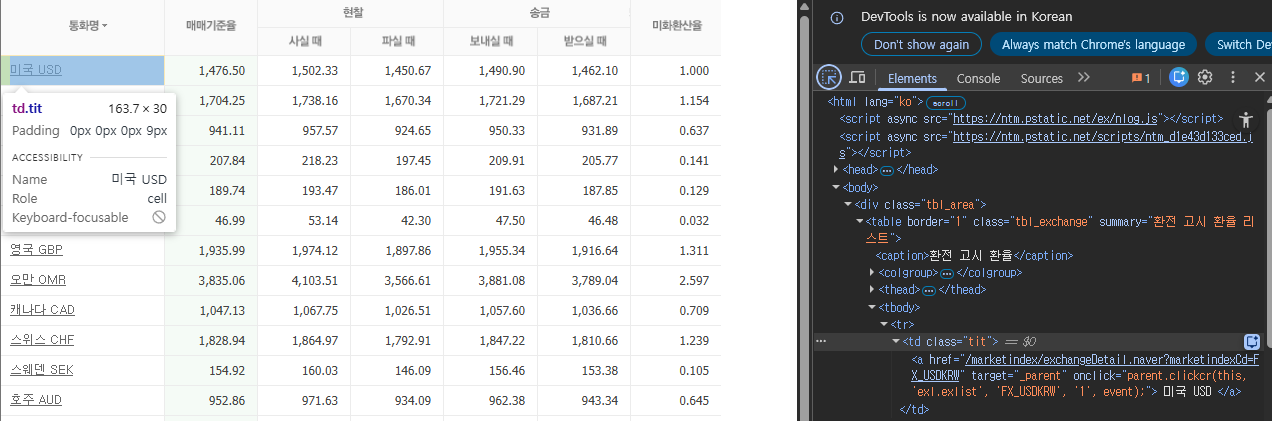The image size is (1272, 421).
Task: Click the AI assist icon on td row
Action: click(x=1251, y=342)
